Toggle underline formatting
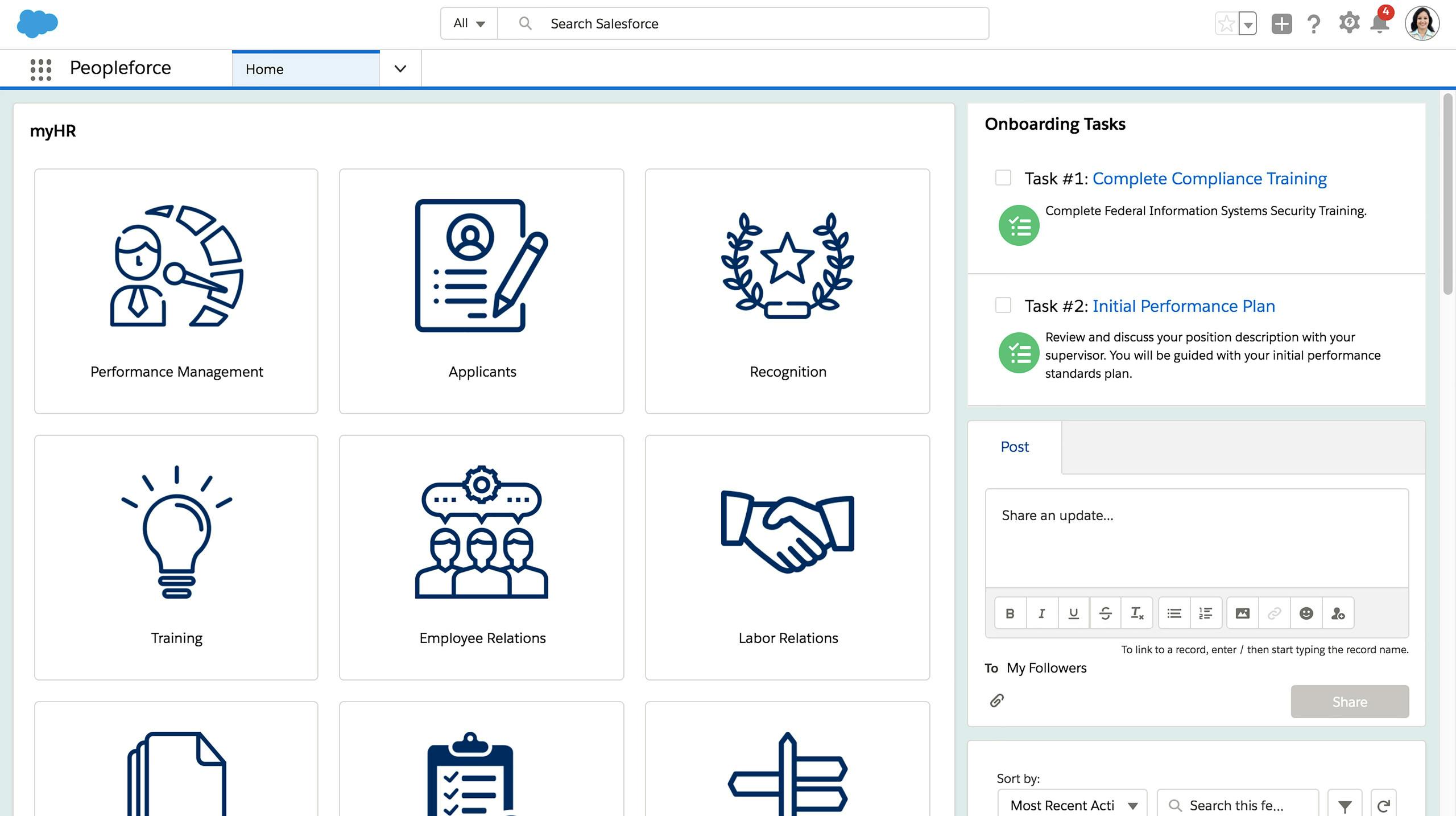1456x816 pixels. [x=1074, y=613]
